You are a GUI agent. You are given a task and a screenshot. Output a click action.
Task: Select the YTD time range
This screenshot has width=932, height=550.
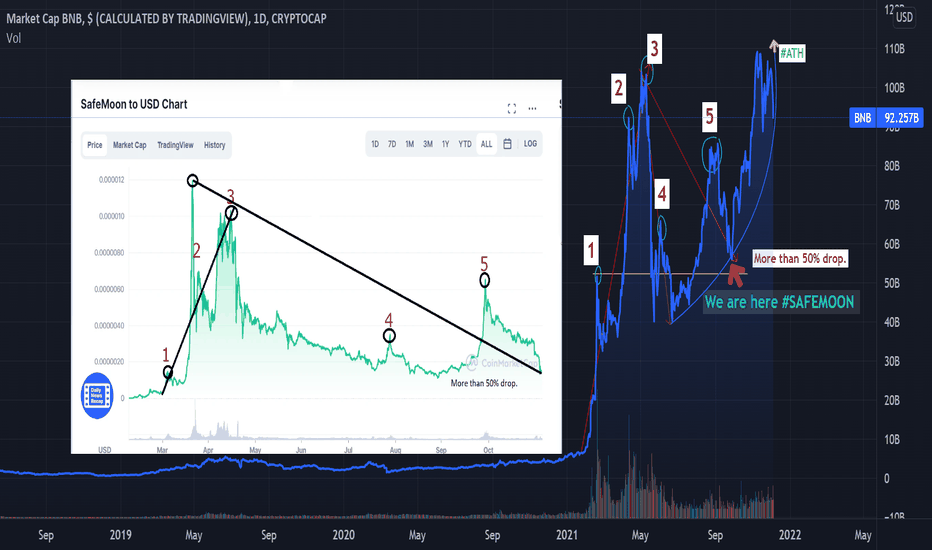pyautogui.click(x=465, y=144)
